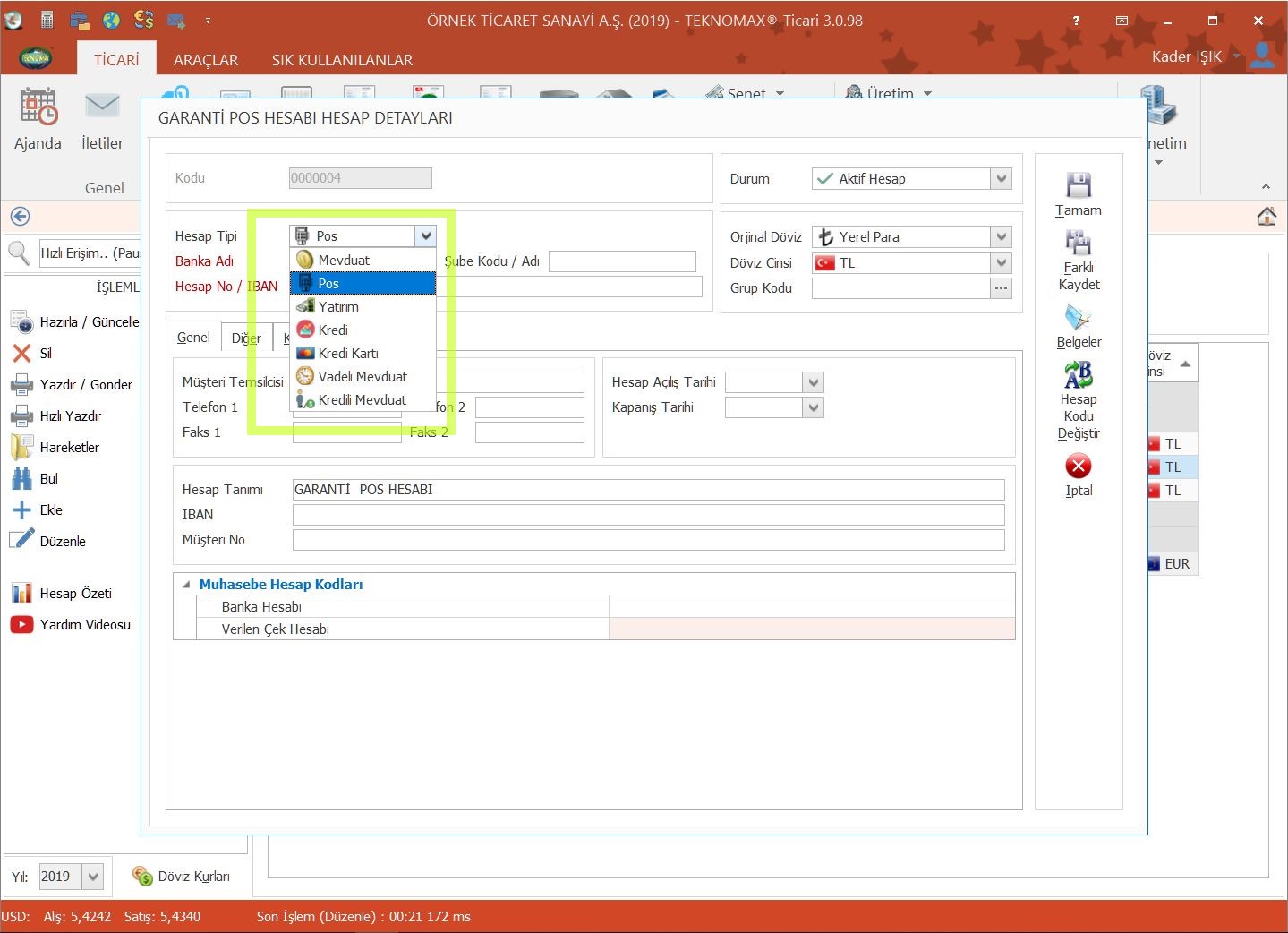The width and height of the screenshot is (1288, 933).
Task: Click Ekle to add a record
Action: click(x=37, y=509)
